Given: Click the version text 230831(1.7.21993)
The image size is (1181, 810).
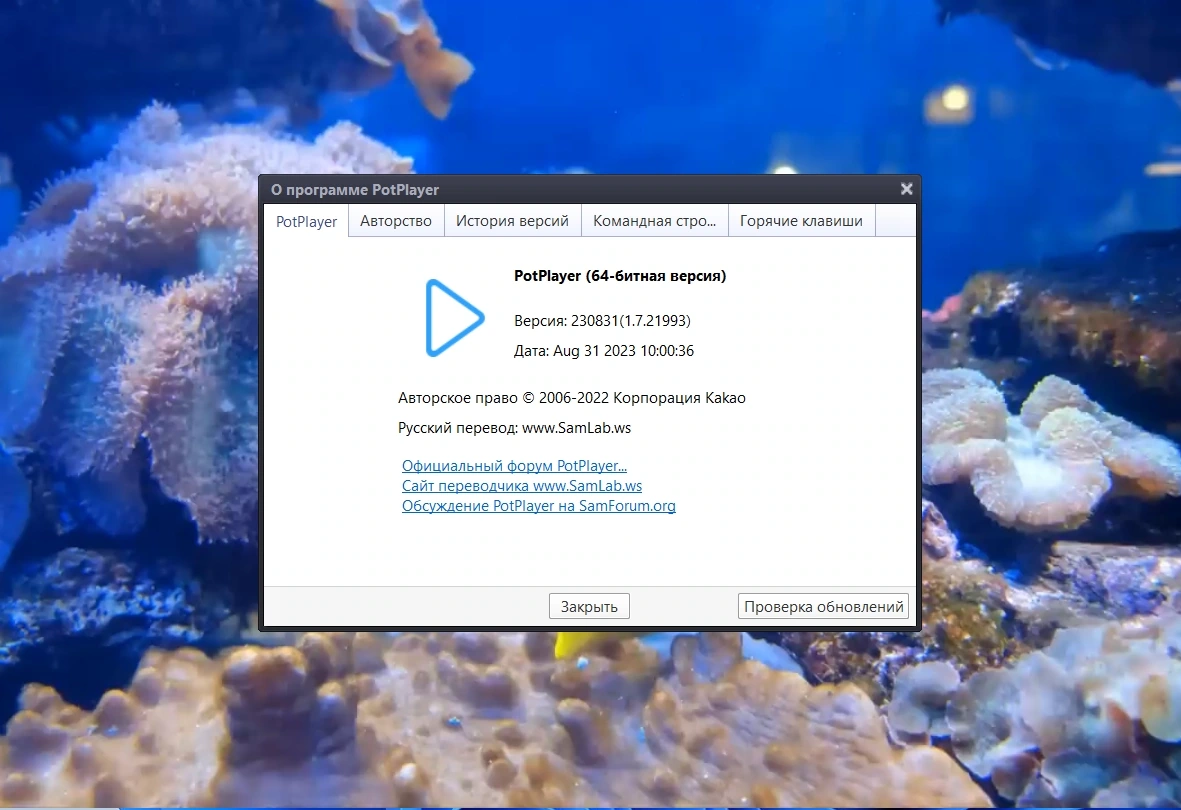Looking at the screenshot, I should pyautogui.click(x=630, y=321).
